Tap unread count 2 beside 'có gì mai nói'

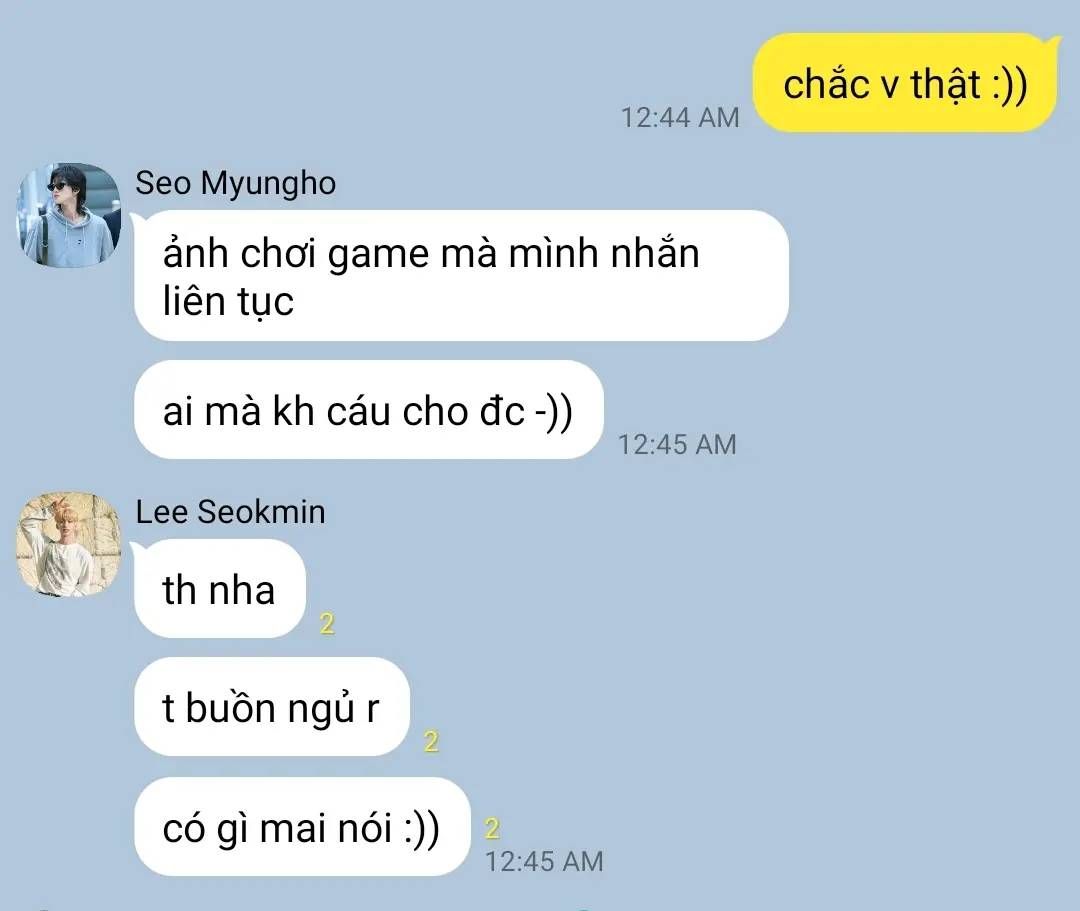pos(492,828)
